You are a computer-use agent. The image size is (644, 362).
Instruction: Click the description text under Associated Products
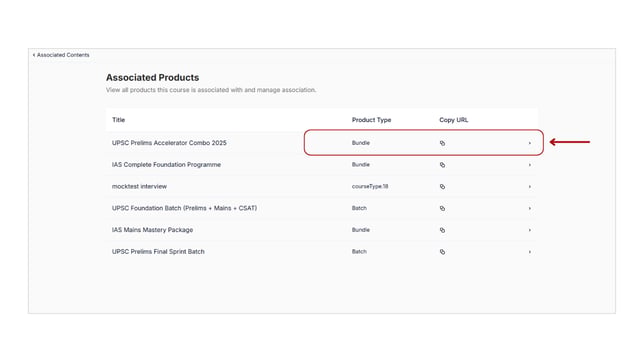click(211, 90)
